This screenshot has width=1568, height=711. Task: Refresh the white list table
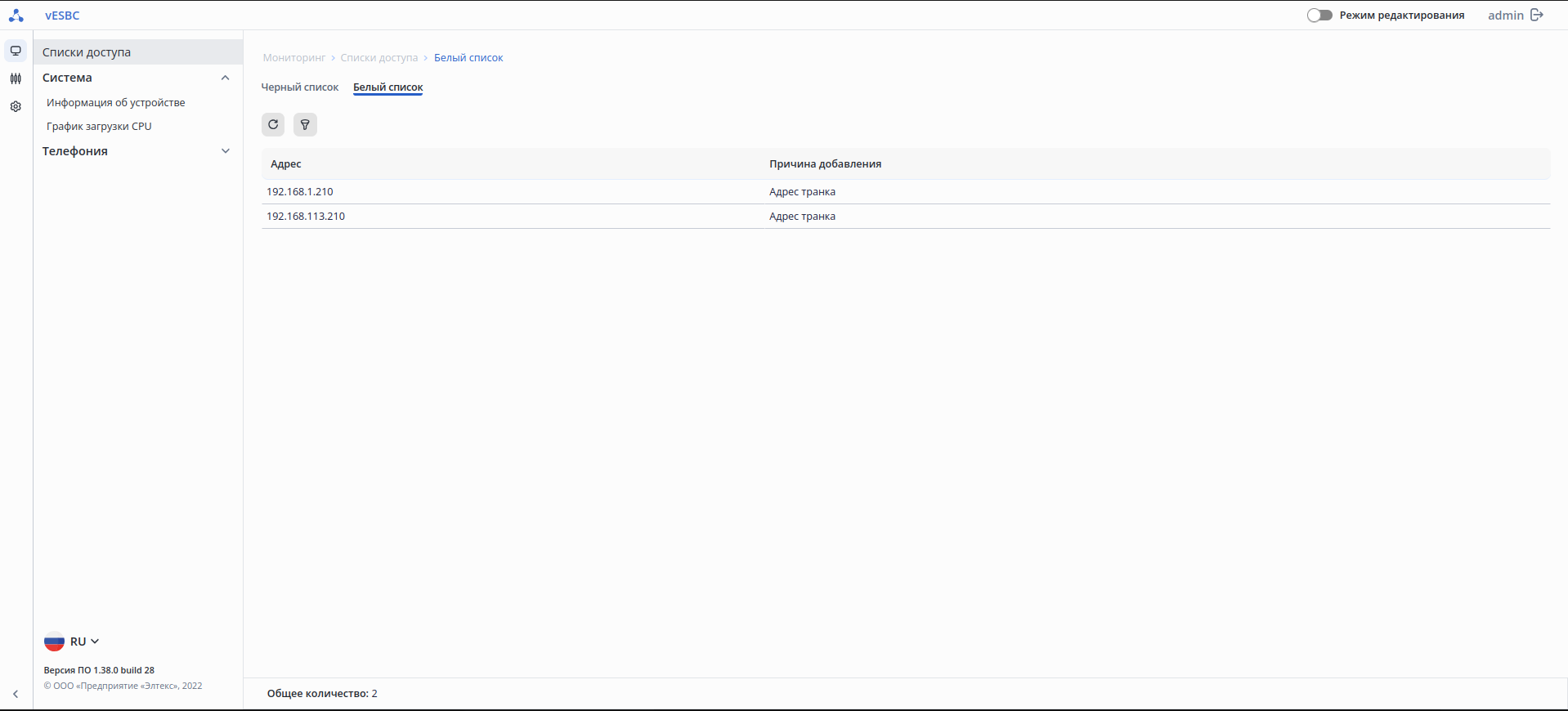(x=273, y=124)
